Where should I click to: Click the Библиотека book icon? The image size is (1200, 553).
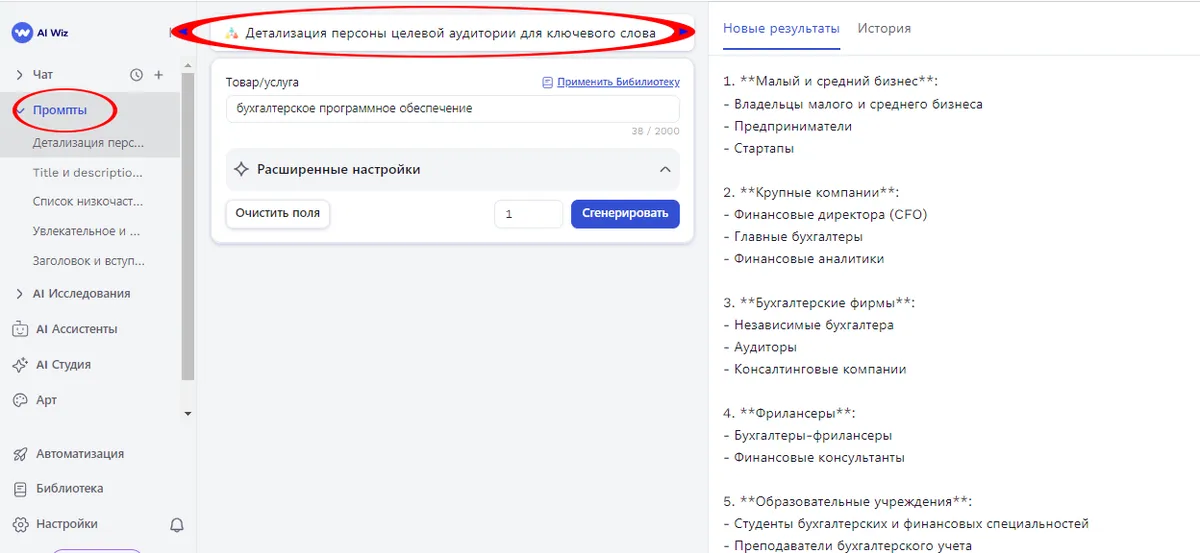(19, 489)
